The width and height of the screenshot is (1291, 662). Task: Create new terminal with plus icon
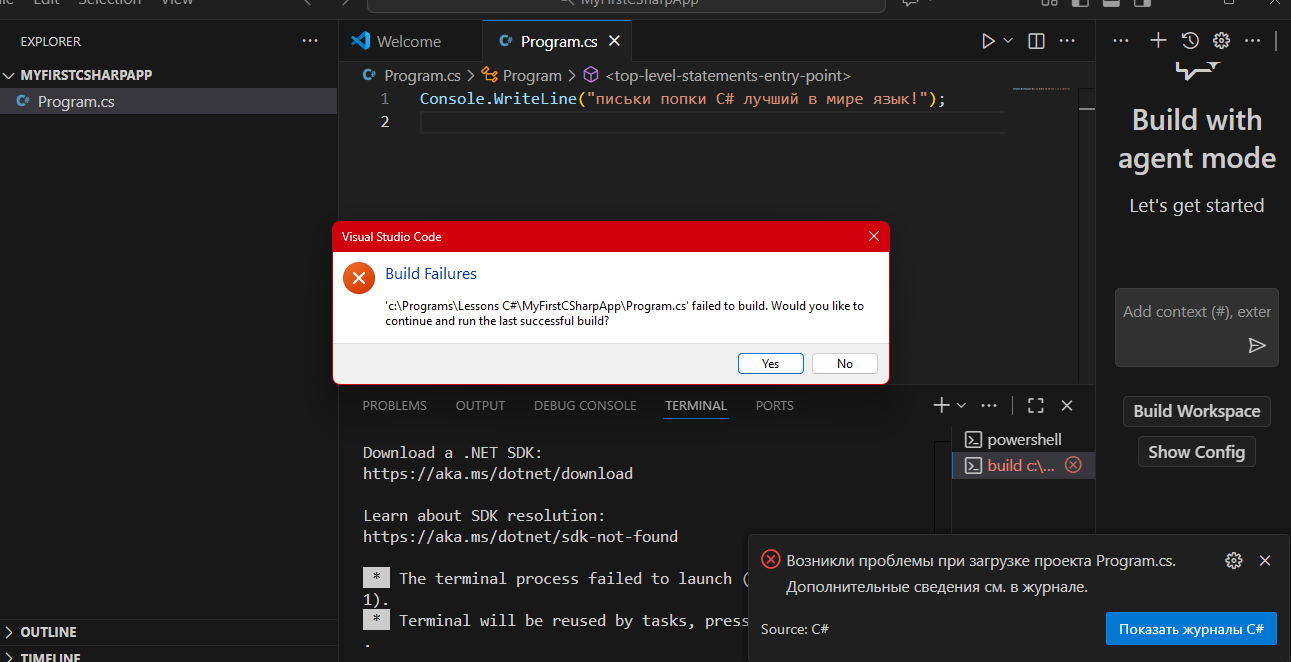pos(941,405)
